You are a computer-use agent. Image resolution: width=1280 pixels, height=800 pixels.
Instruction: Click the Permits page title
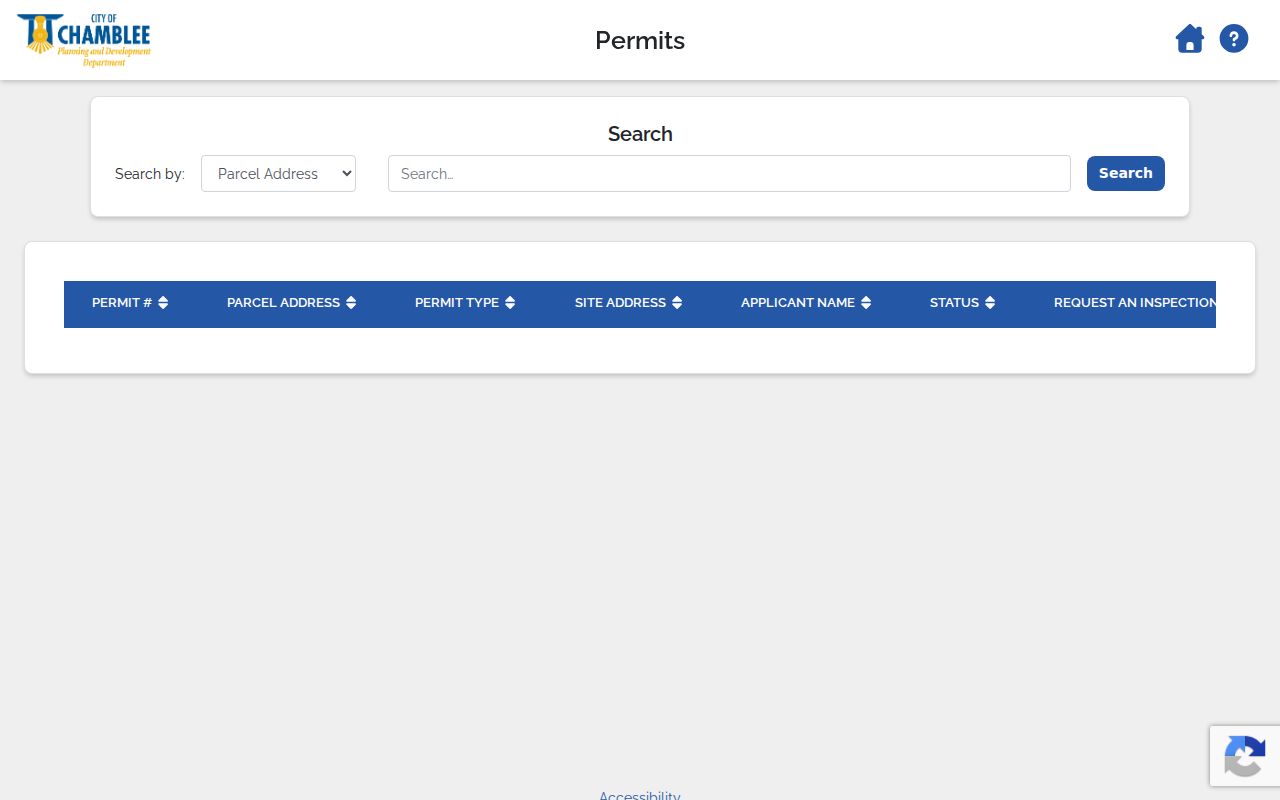[x=640, y=40]
